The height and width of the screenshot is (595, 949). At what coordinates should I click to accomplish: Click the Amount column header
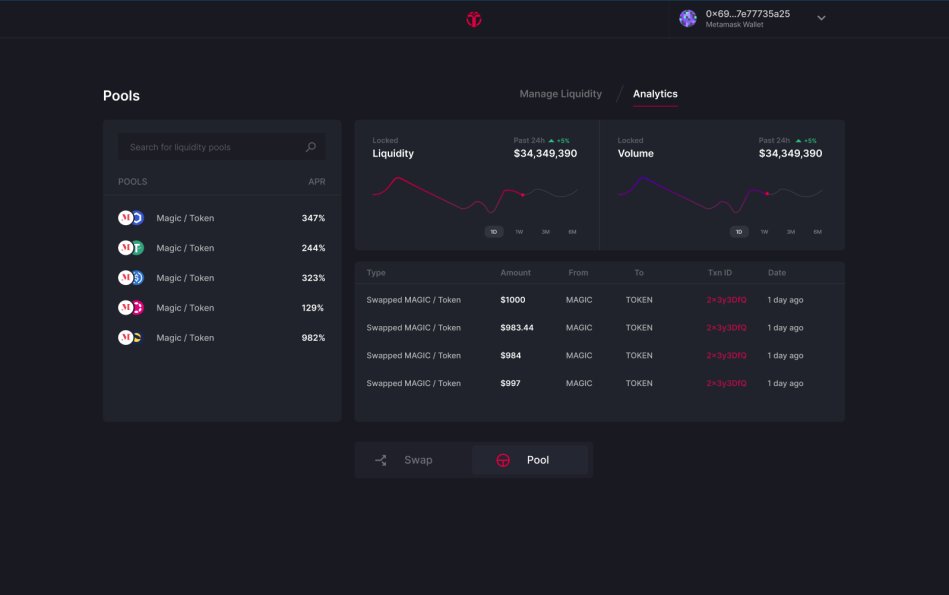pyautogui.click(x=516, y=273)
